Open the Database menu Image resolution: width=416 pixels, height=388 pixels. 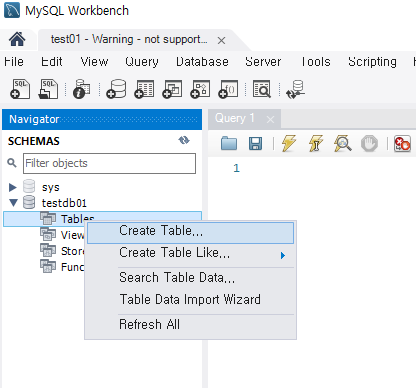[x=202, y=62]
